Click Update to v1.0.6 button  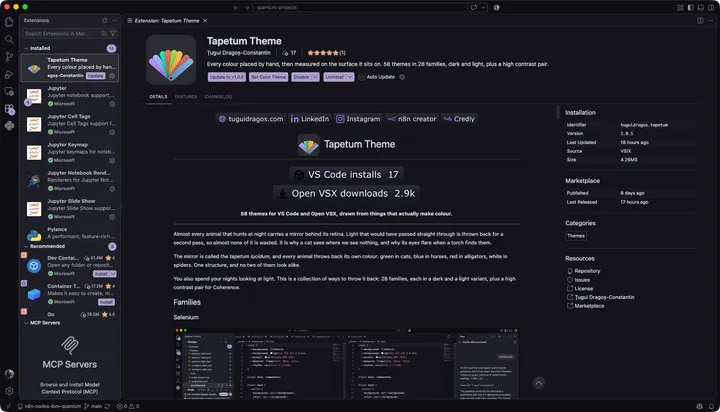(x=226, y=77)
